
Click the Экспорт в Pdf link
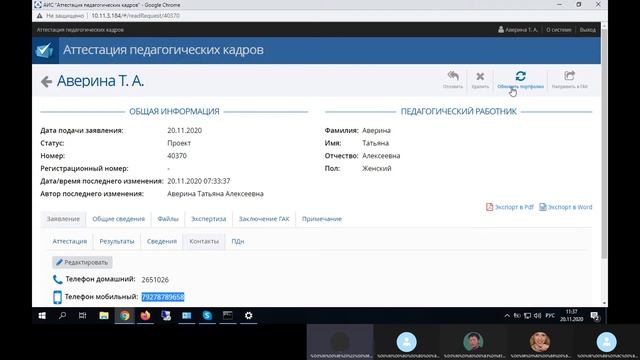point(509,207)
